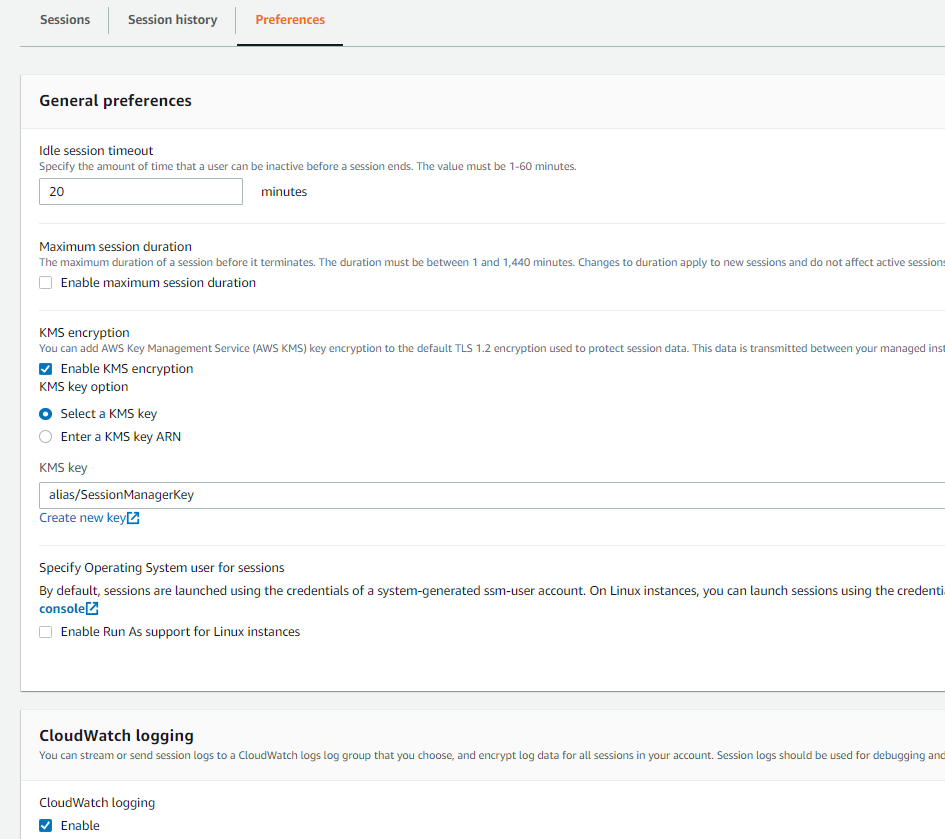Switch to the Session history tab
The height and width of the screenshot is (839, 945).
[x=172, y=20]
